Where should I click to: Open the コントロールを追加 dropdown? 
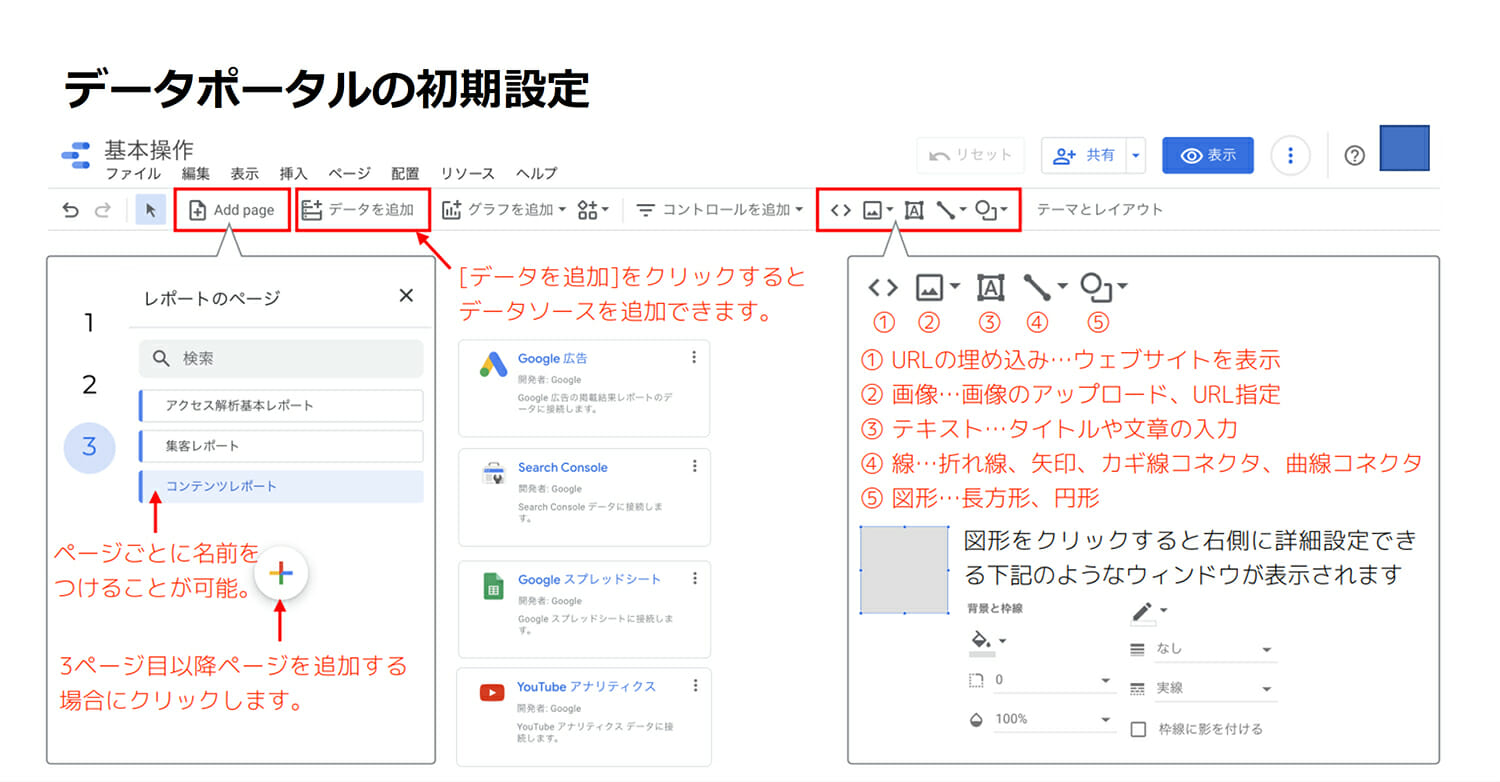pos(720,210)
